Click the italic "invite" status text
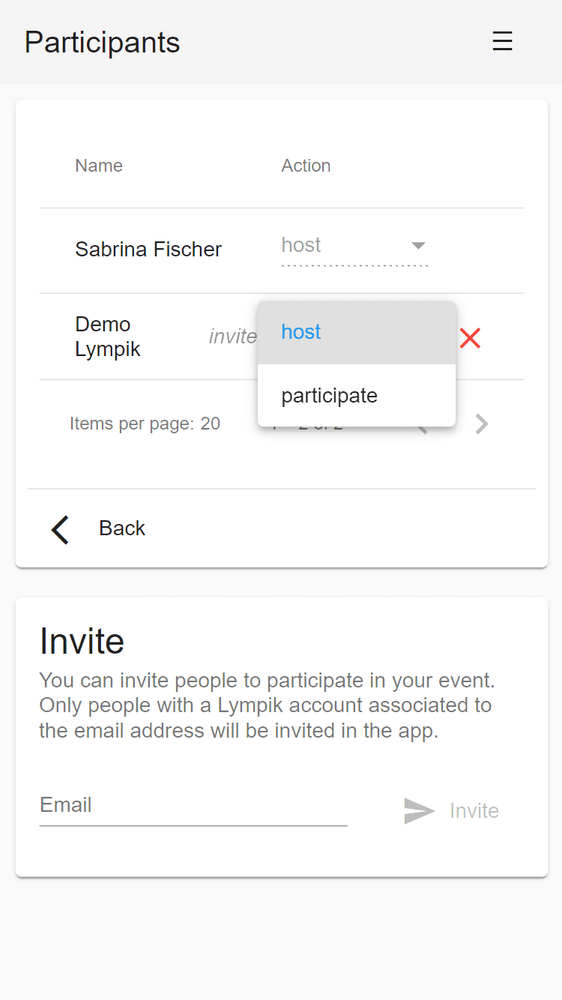Screen dimensions: 562x1000 (x=233, y=337)
